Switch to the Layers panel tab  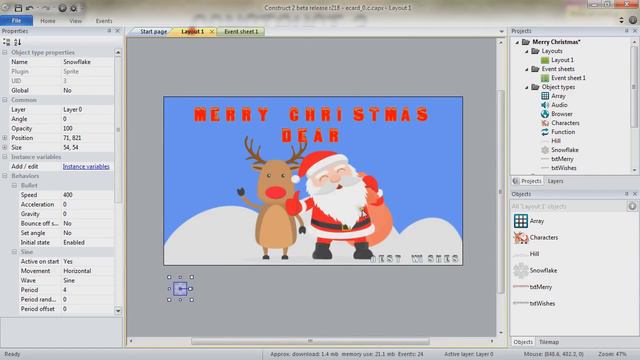[x=555, y=181]
